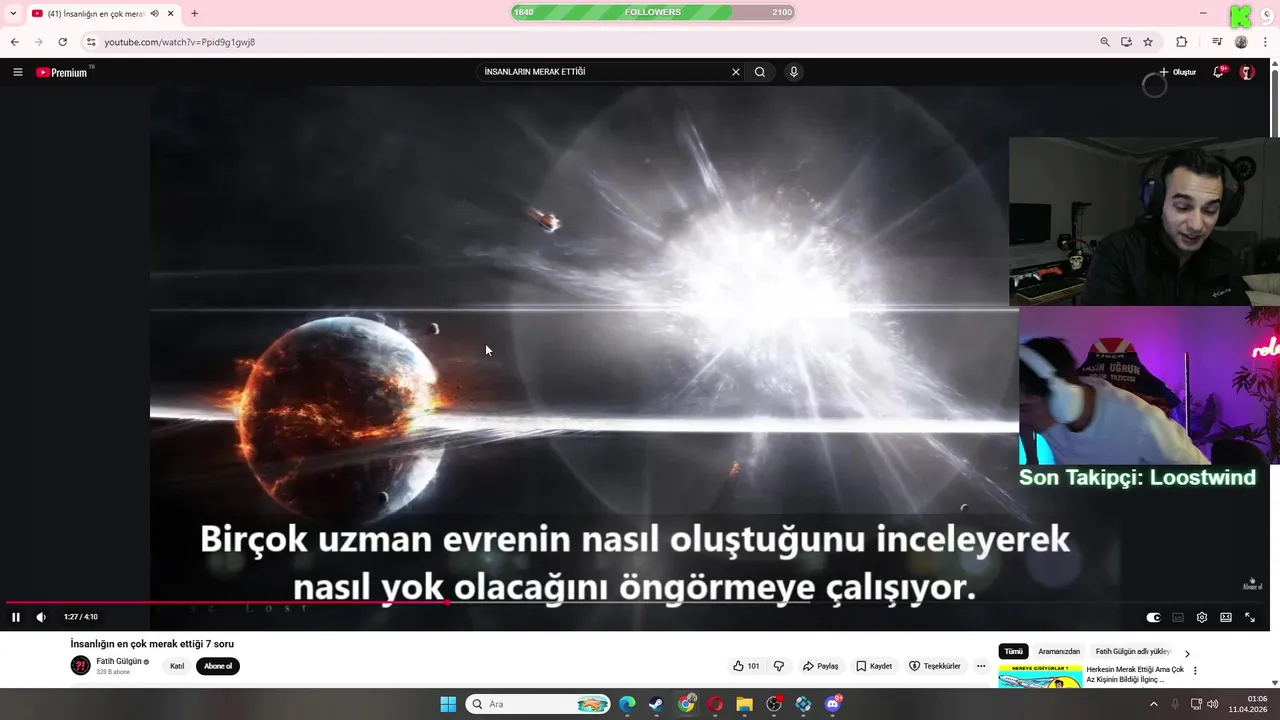
Task: Join channel with Katıl button
Action: 177,666
